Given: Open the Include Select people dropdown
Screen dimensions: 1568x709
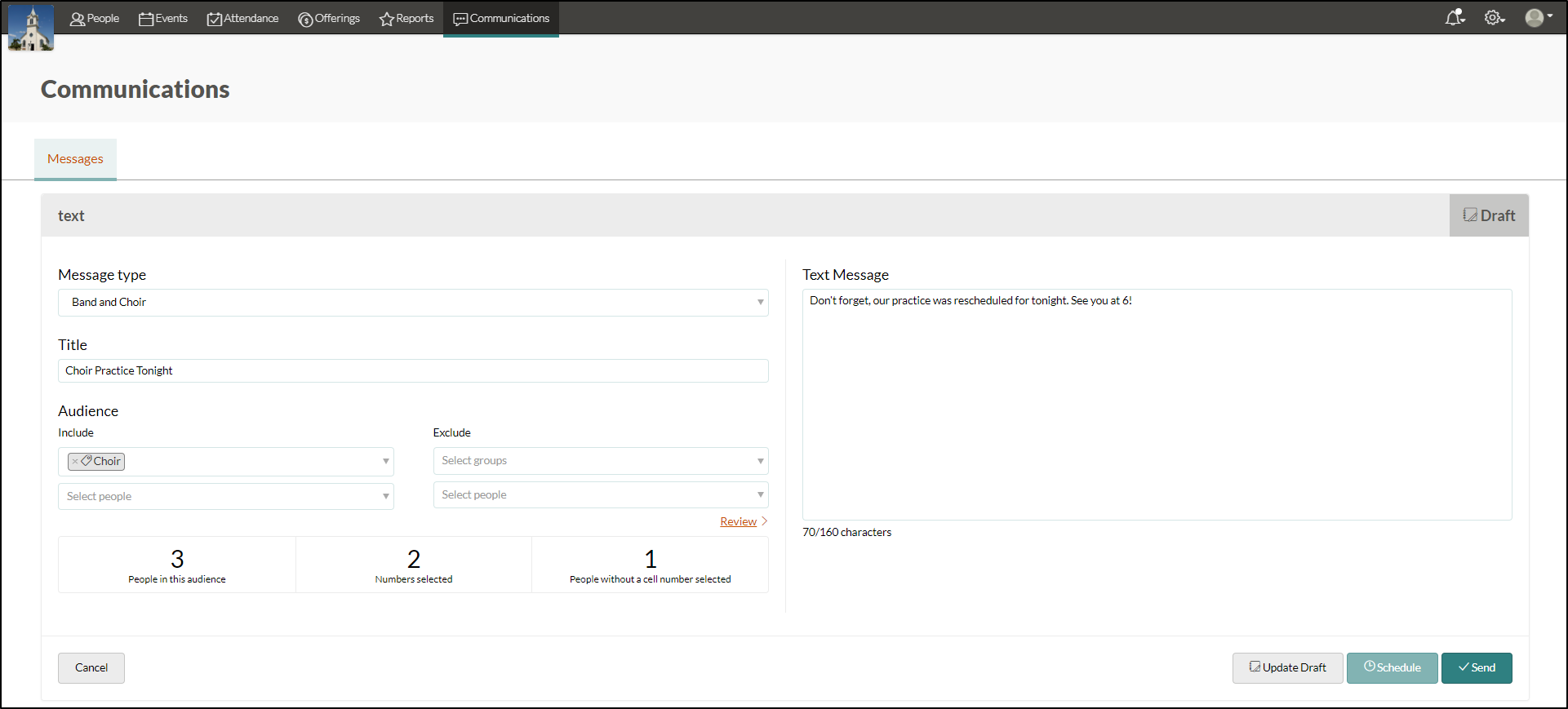Looking at the screenshot, I should (225, 497).
